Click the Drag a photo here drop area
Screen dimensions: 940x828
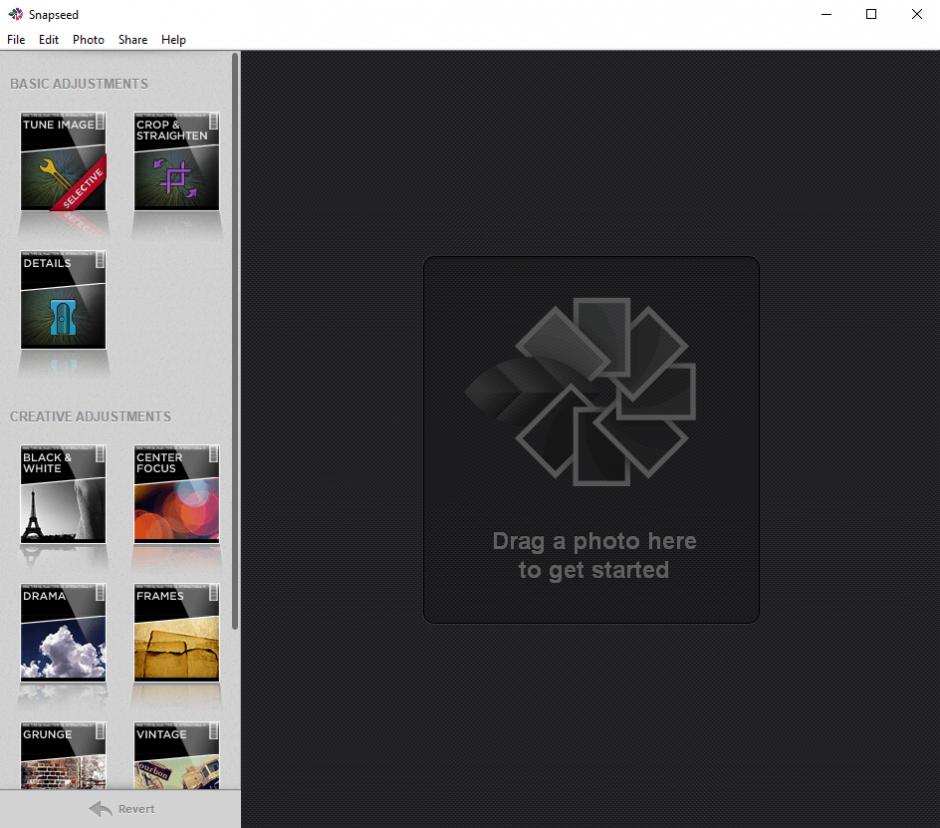click(591, 439)
